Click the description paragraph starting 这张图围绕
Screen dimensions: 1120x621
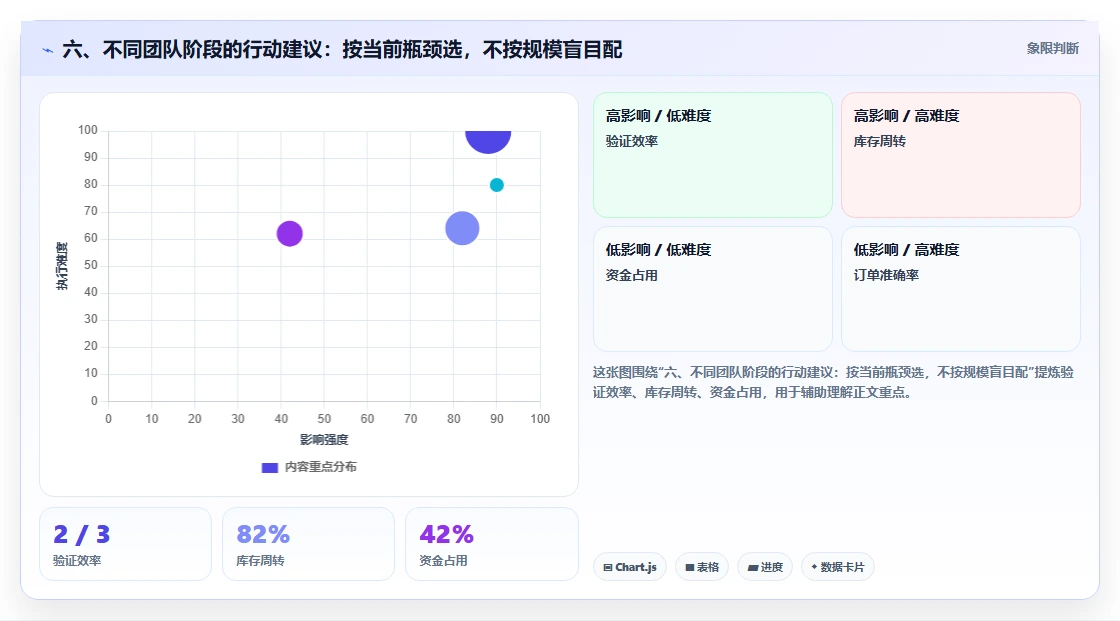point(833,382)
